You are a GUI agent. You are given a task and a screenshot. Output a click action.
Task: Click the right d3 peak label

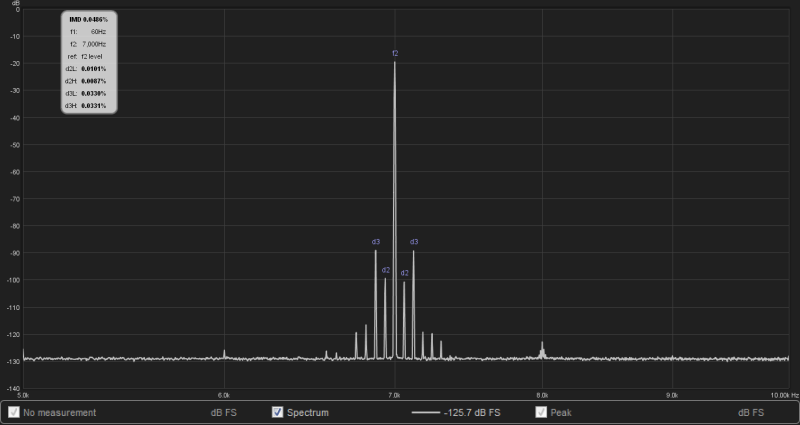(x=414, y=242)
